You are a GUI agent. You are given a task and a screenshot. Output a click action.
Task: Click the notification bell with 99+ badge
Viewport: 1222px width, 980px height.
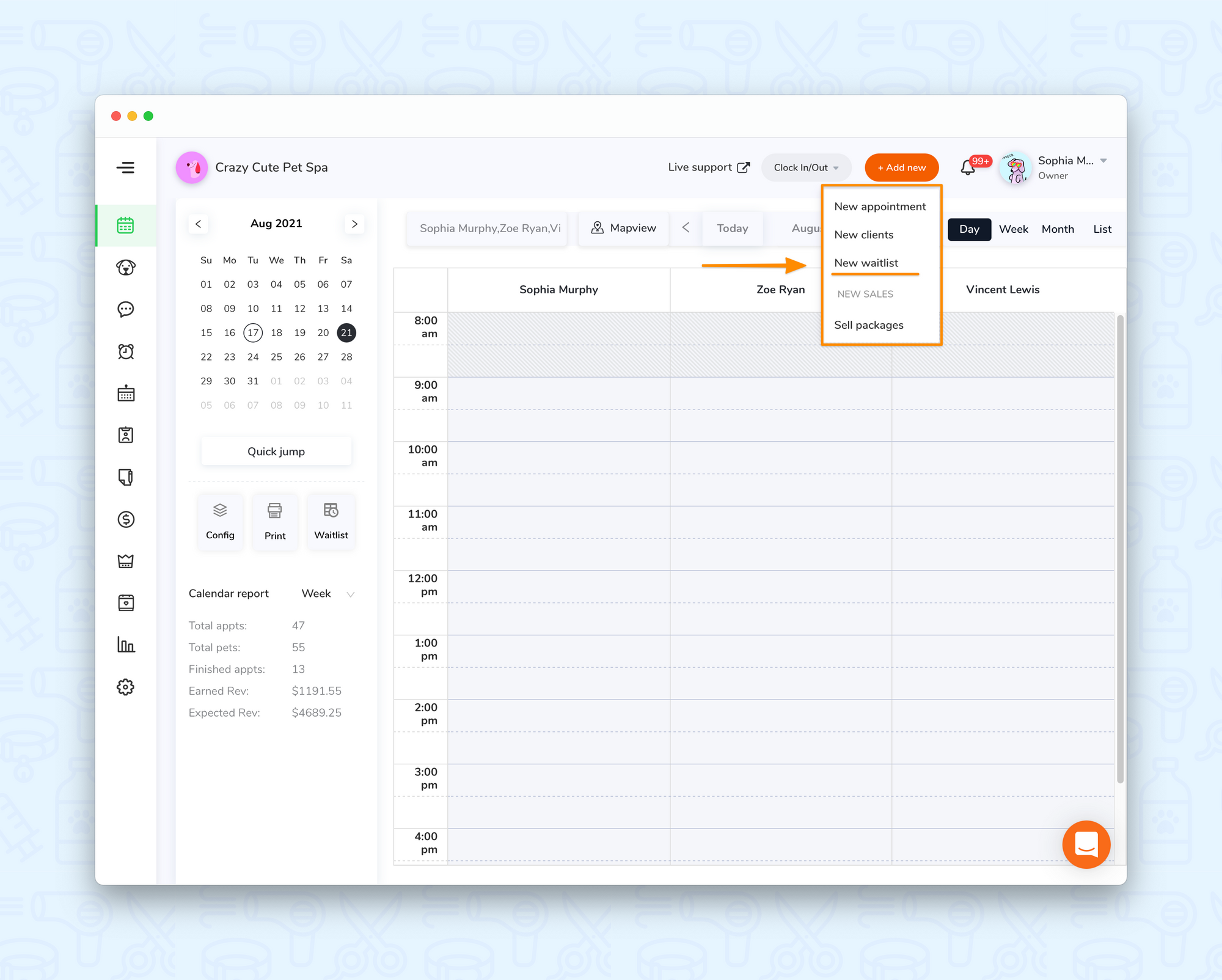pyautogui.click(x=968, y=167)
